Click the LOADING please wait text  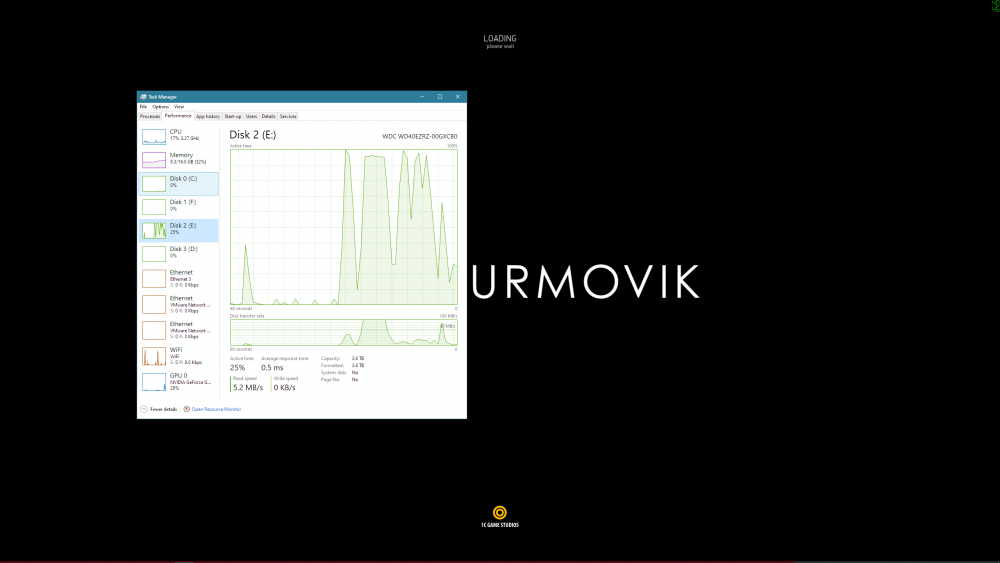[500, 41]
